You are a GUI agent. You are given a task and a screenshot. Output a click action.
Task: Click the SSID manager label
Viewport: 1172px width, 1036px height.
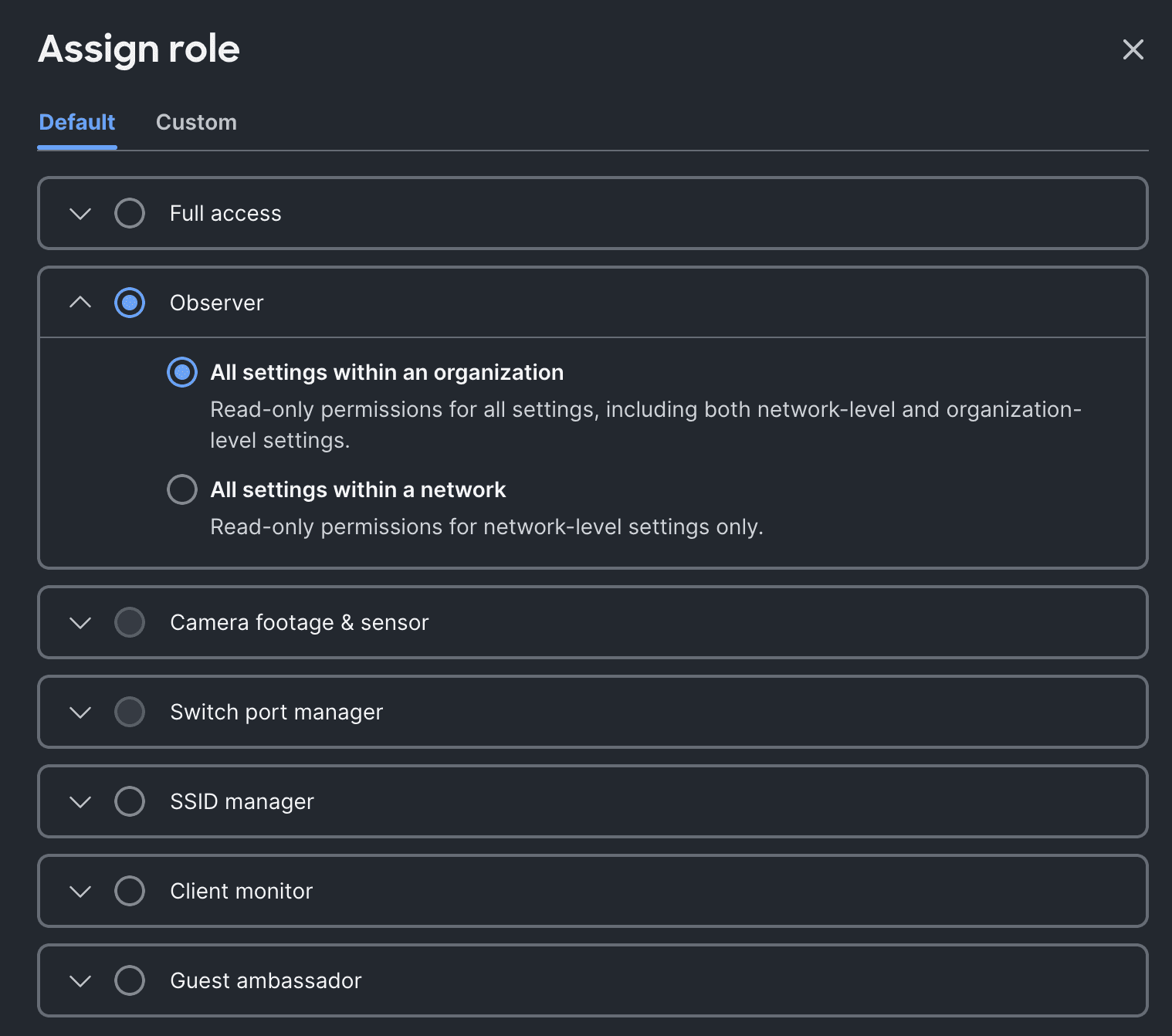(242, 801)
